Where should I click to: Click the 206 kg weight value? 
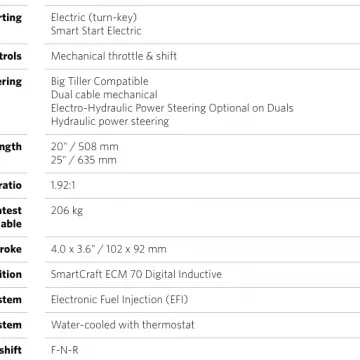[x=67, y=211]
